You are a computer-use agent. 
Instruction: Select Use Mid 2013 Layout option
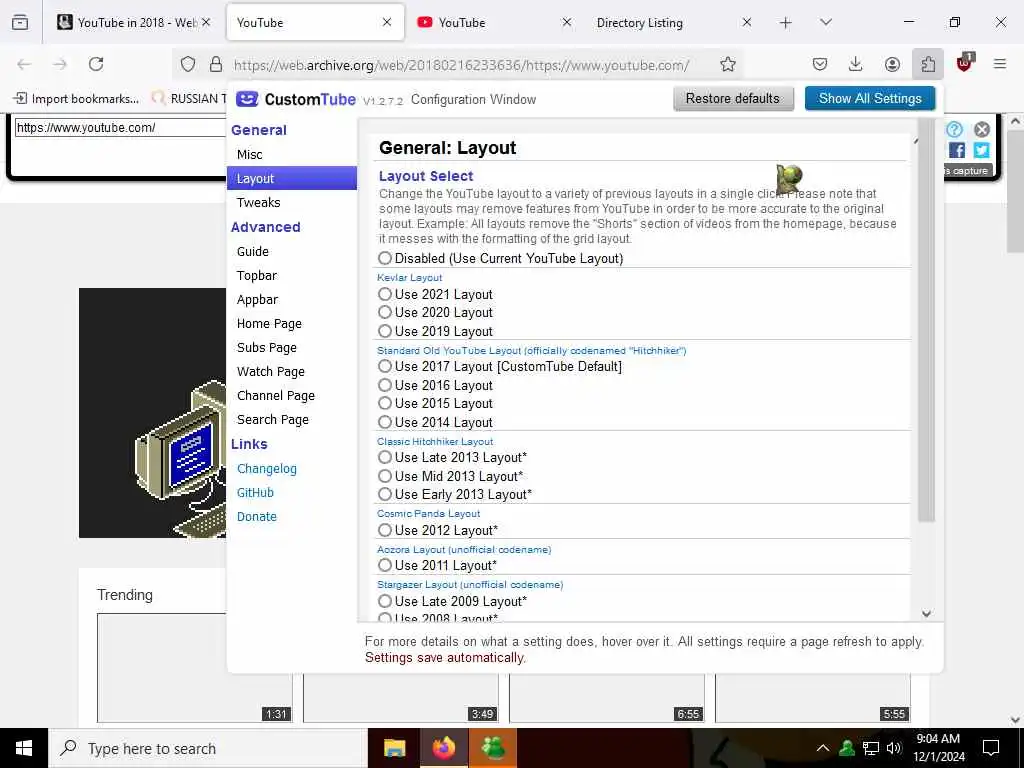click(x=385, y=476)
